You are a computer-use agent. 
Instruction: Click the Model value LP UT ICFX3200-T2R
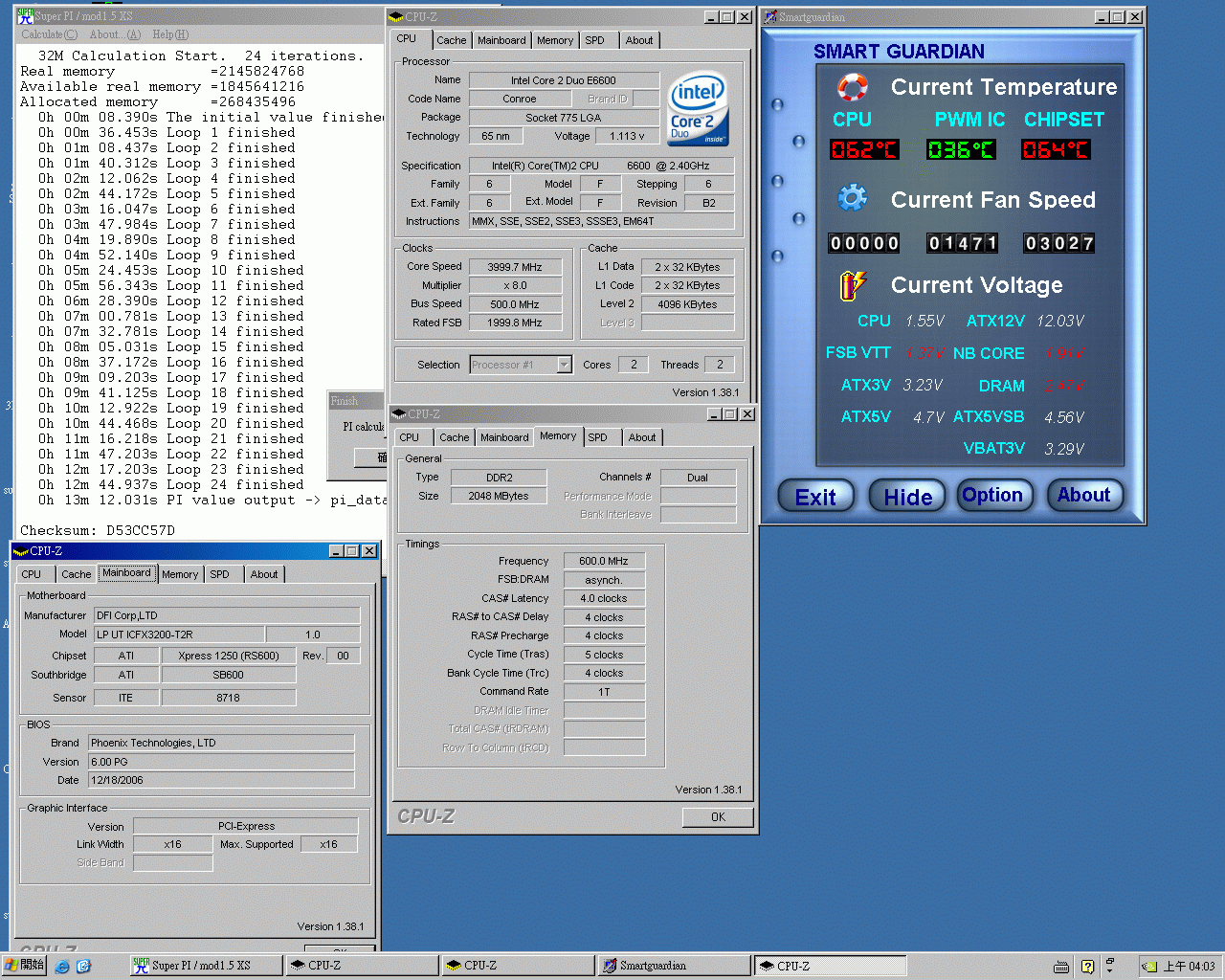179,635
